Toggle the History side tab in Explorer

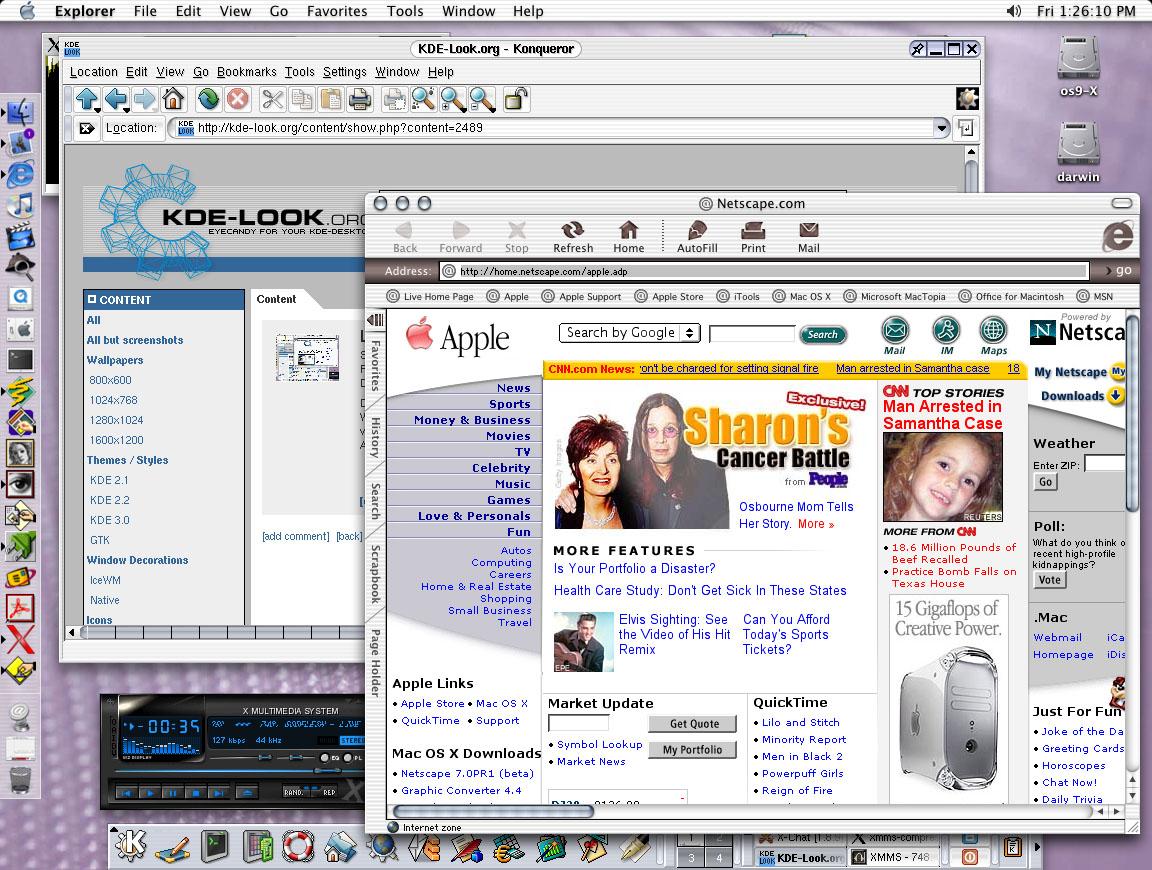point(375,438)
